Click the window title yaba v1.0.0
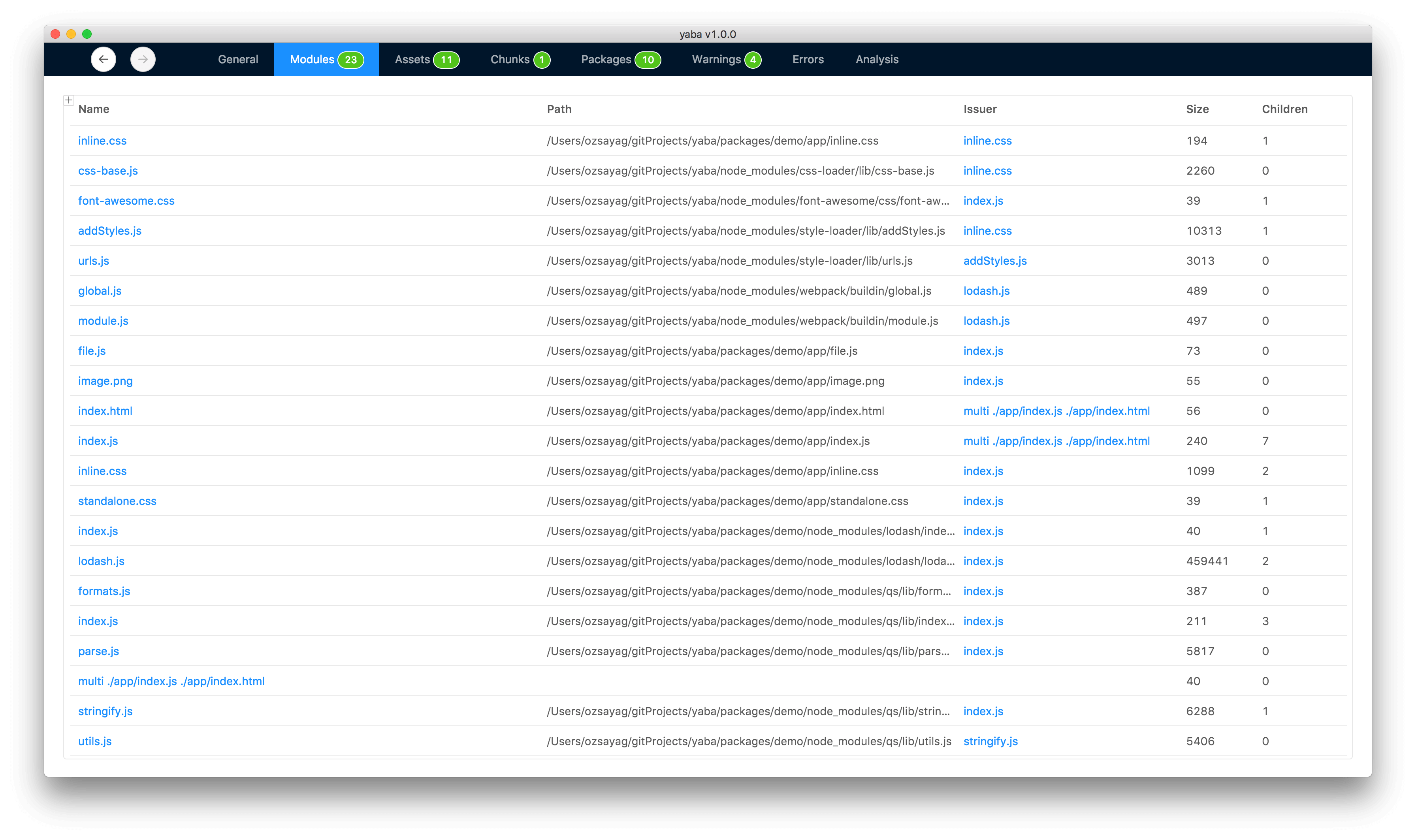 (x=708, y=34)
